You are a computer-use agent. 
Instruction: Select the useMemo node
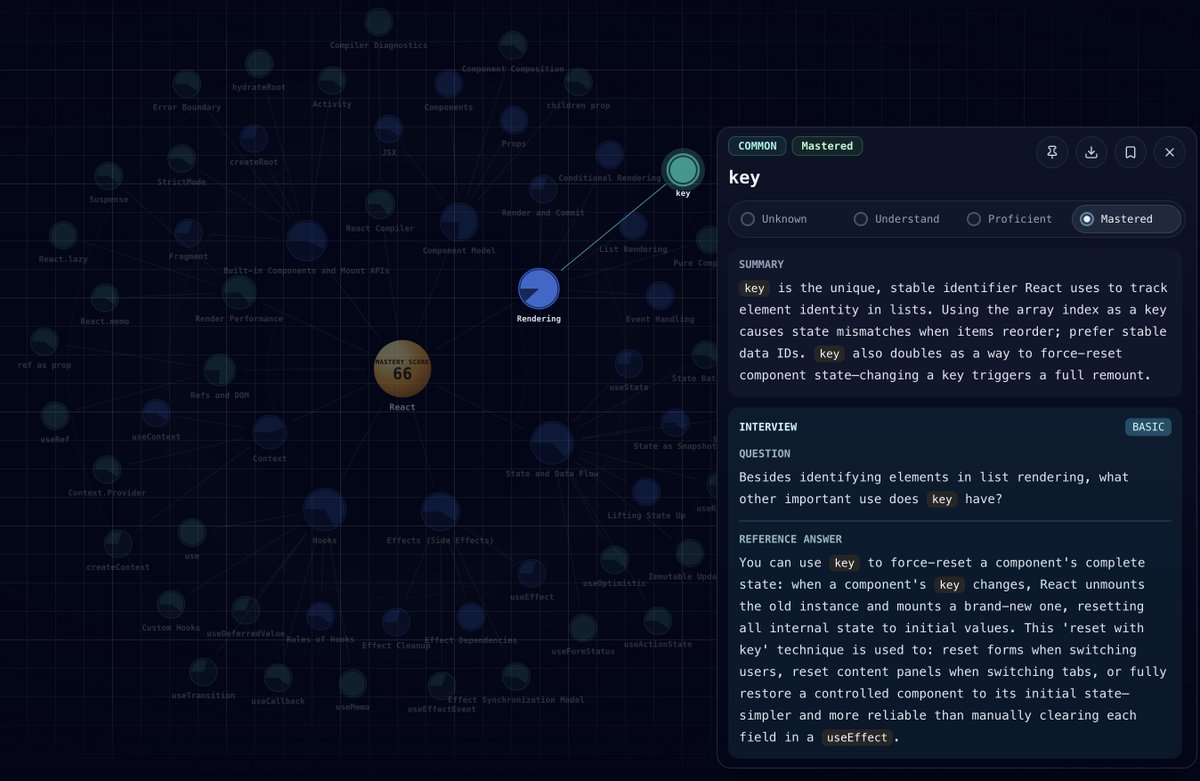click(x=353, y=684)
